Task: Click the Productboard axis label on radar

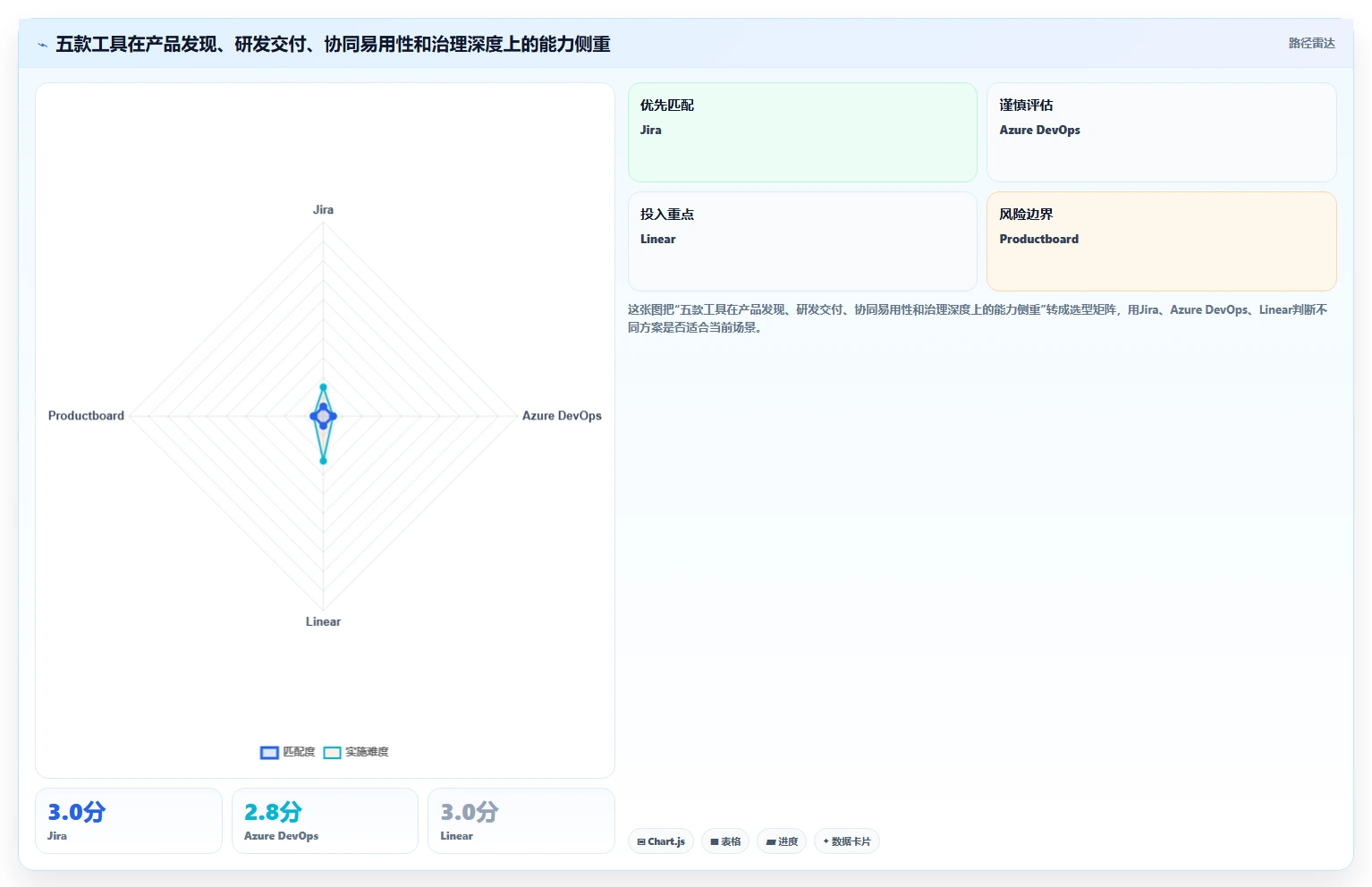Action: pyautogui.click(x=86, y=416)
